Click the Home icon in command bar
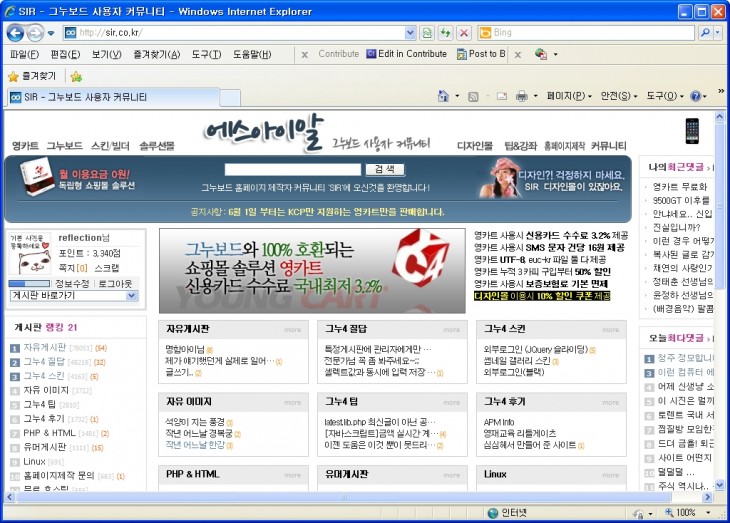The image size is (730, 523). click(443, 96)
